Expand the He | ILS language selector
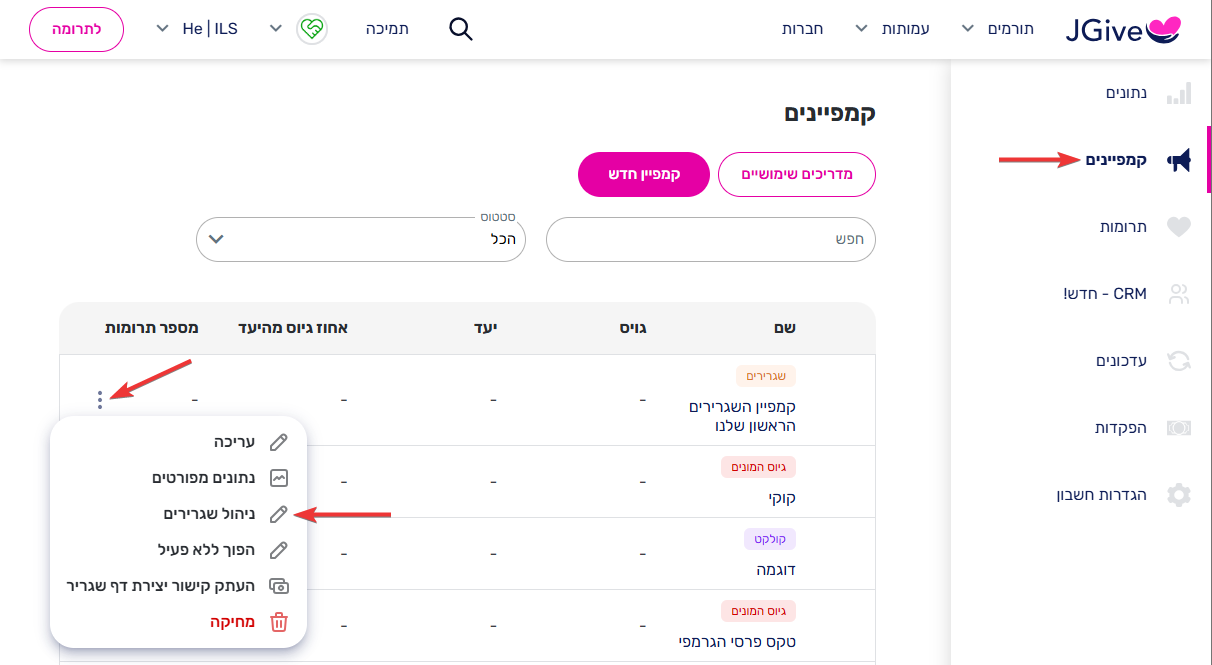The image size is (1212, 665). pyautogui.click(x=197, y=29)
